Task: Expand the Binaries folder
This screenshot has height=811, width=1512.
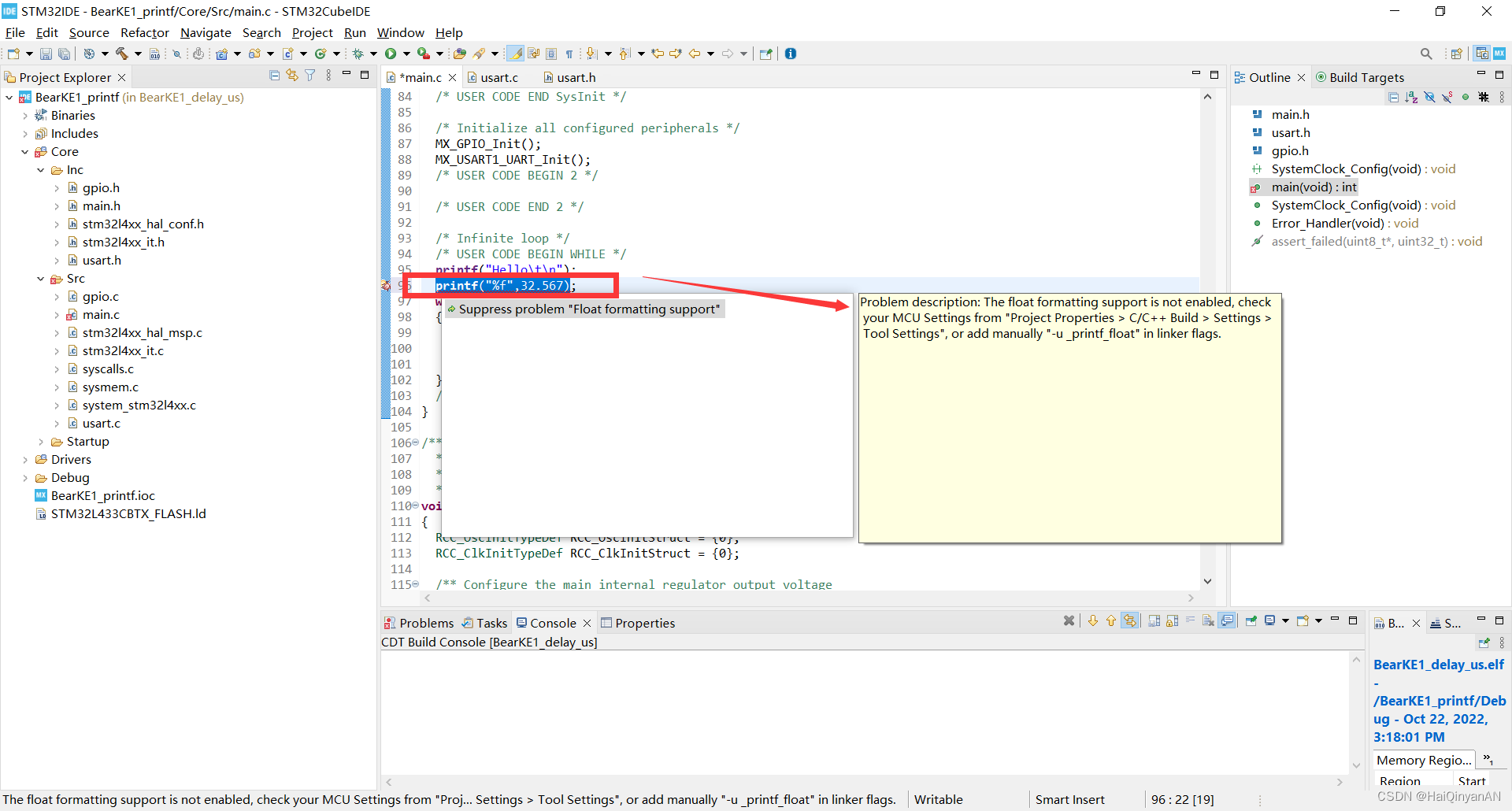Action: (x=24, y=116)
